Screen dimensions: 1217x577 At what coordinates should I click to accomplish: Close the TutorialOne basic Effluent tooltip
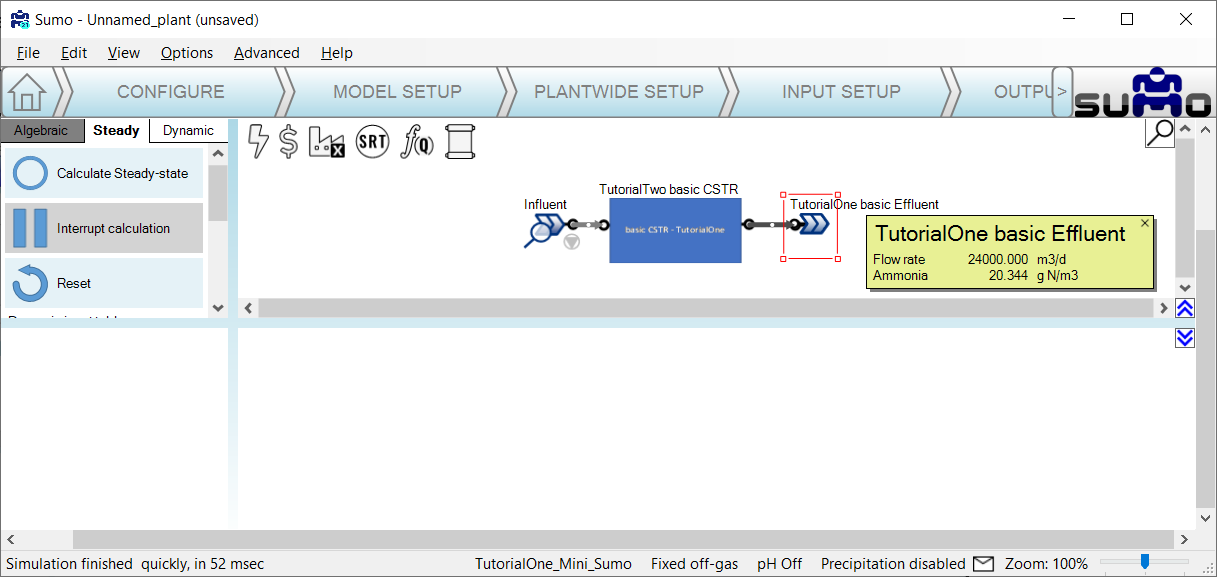1145,224
